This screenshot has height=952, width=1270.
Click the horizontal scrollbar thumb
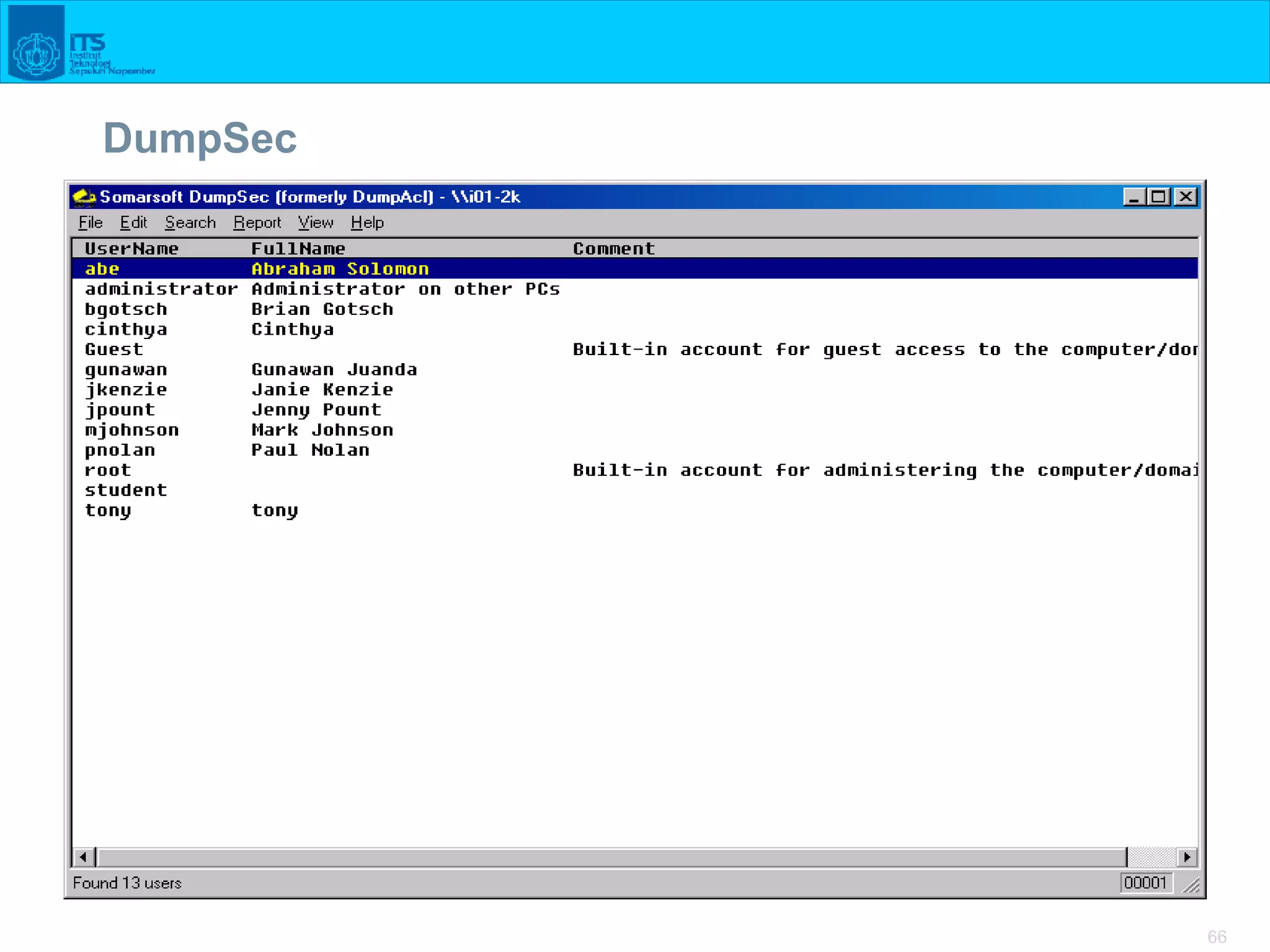[612, 857]
